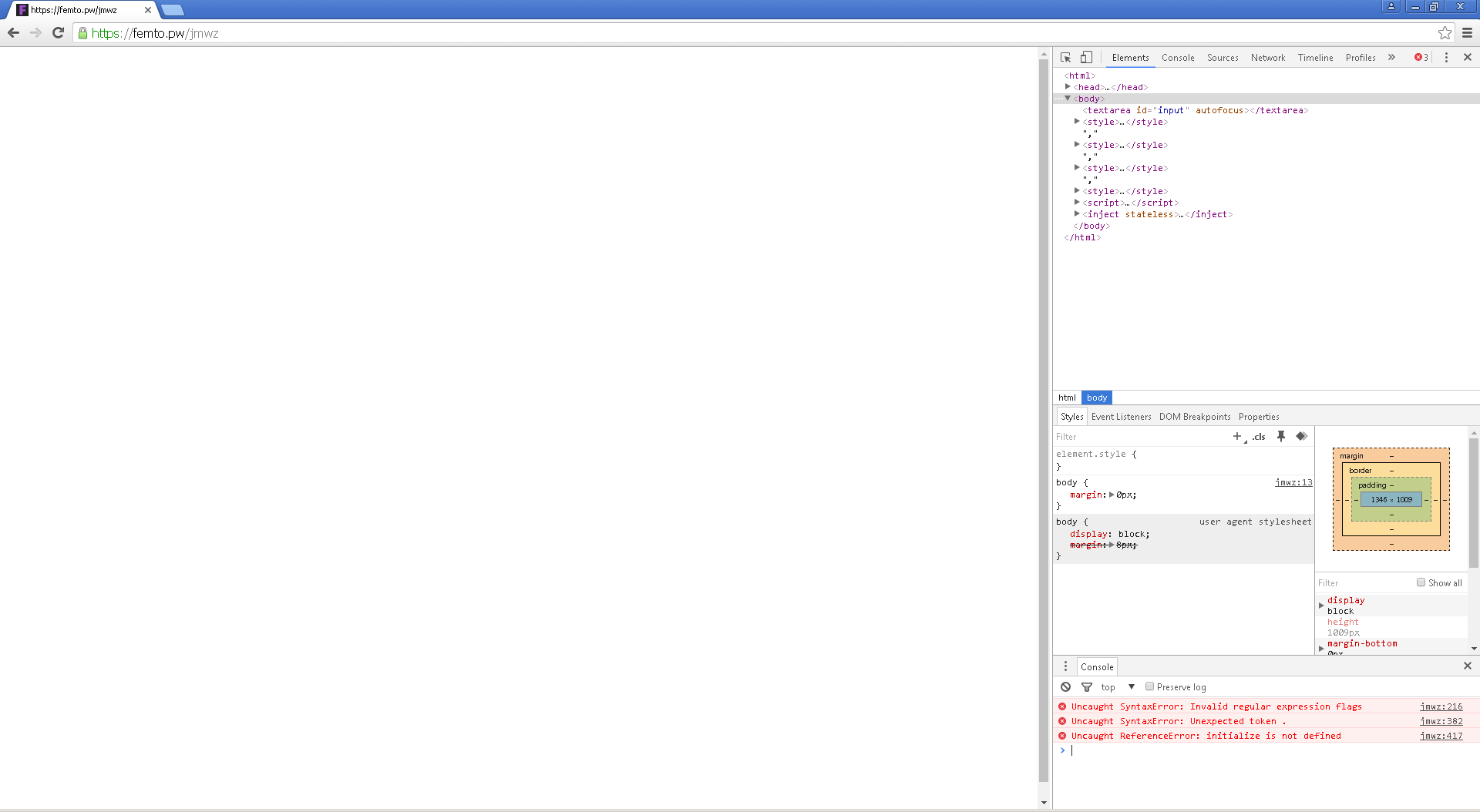Click the box model content size 1346 × 1009
The image size is (1480, 812).
tap(1391, 500)
